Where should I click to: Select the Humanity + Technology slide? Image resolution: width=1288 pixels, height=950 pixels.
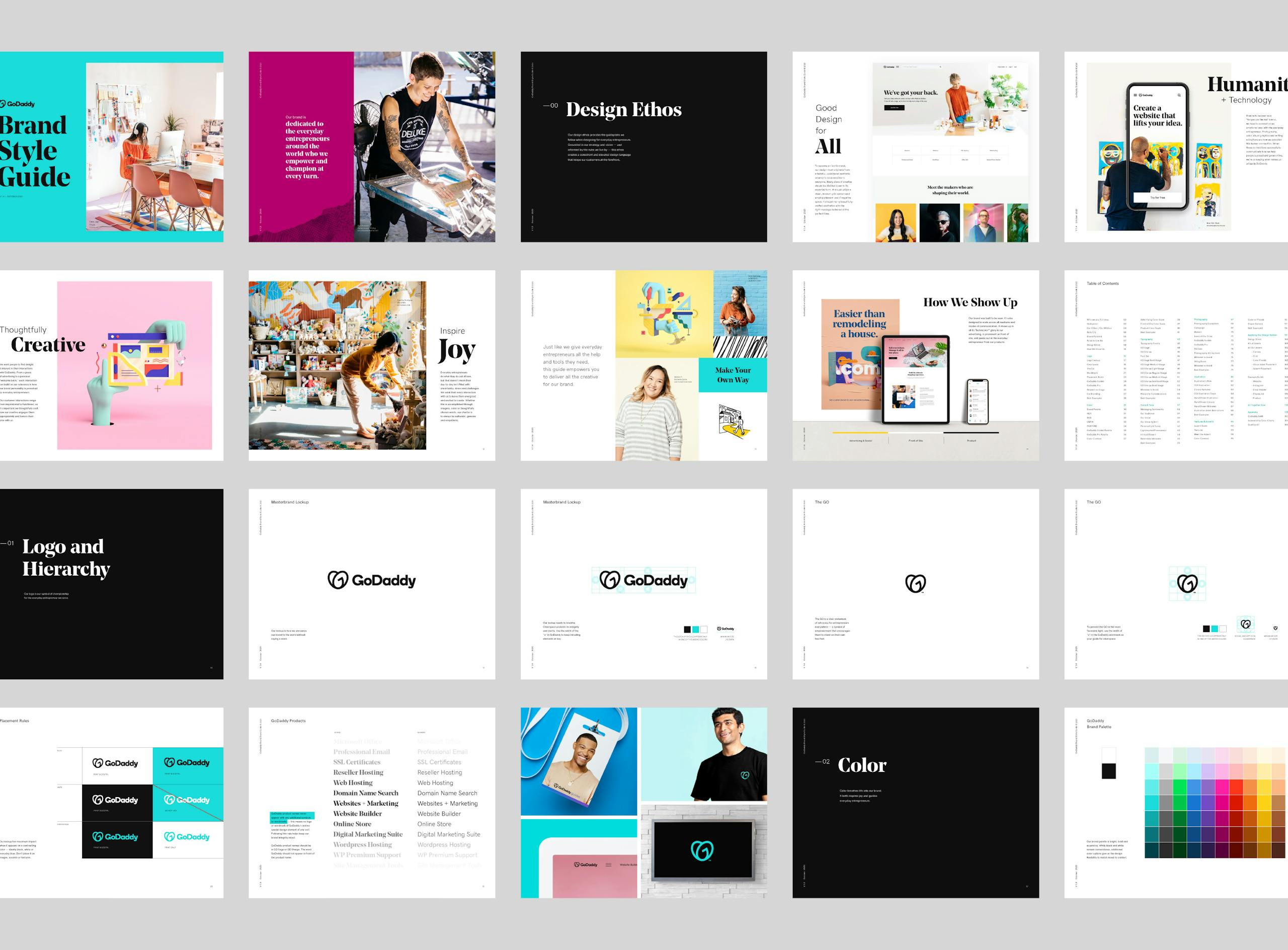(1176, 146)
